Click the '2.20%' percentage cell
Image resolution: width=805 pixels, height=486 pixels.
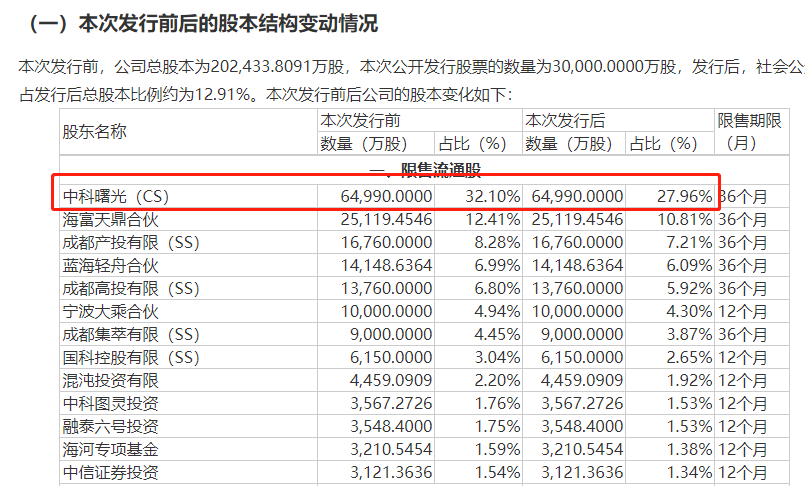(x=497, y=381)
